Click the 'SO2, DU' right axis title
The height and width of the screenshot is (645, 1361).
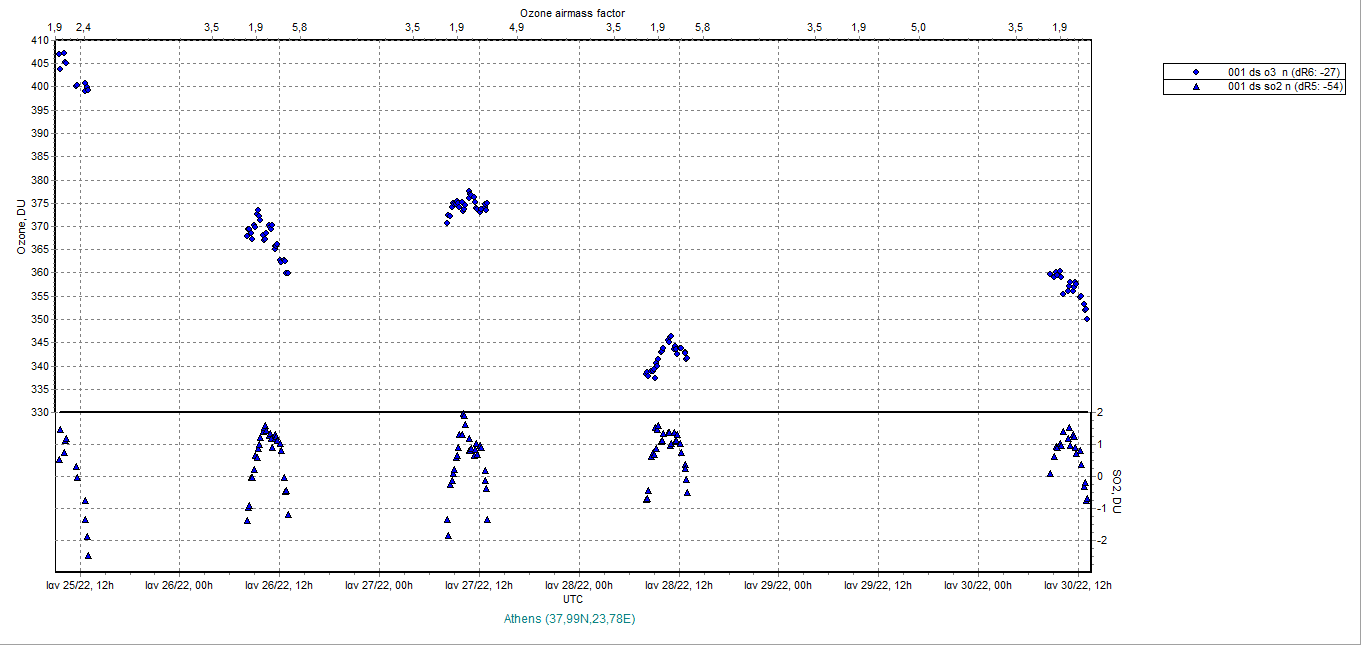[1117, 493]
